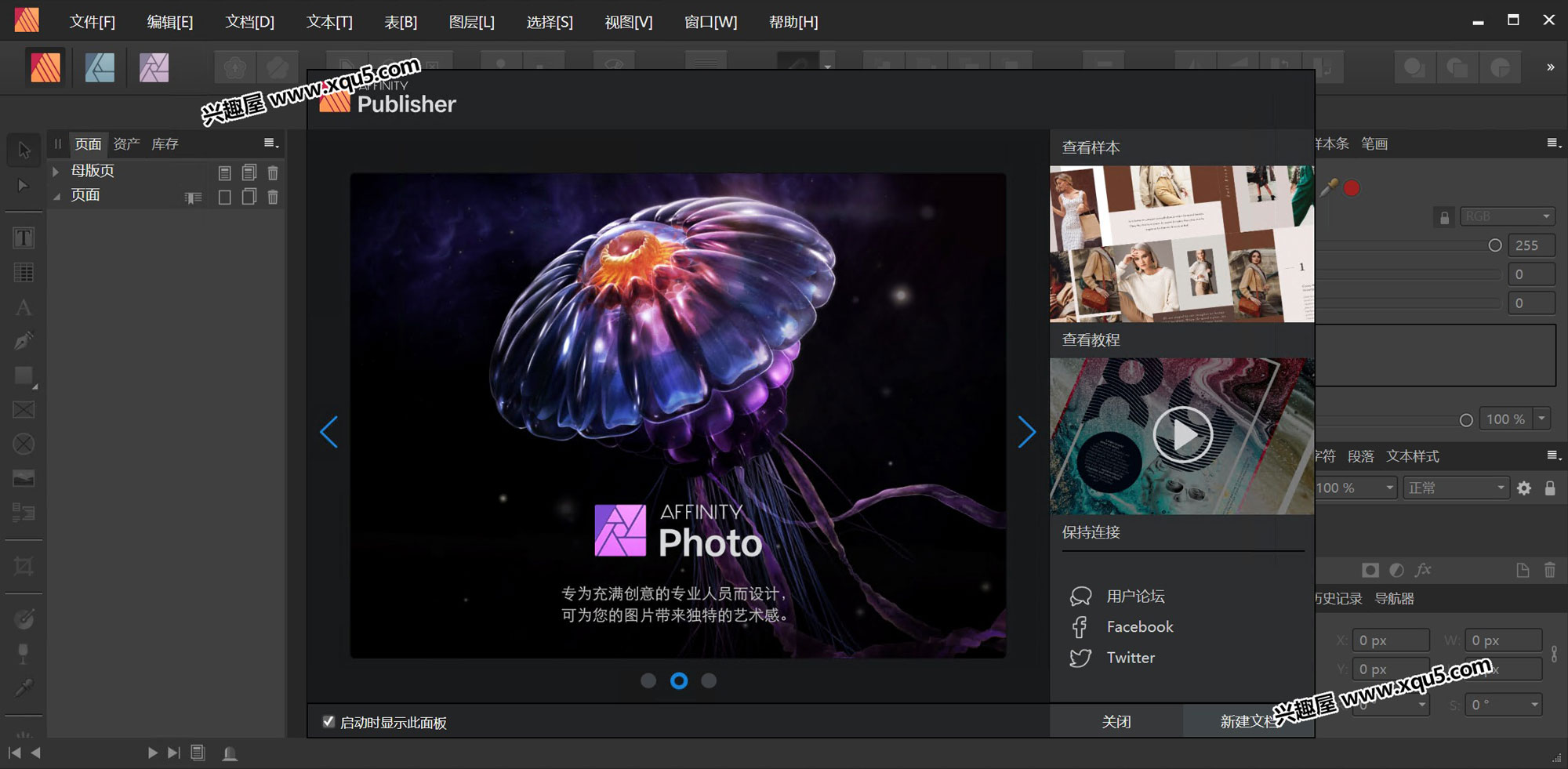Switch to the 文本样式 tab
The width and height of the screenshot is (1568, 769).
click(1413, 456)
